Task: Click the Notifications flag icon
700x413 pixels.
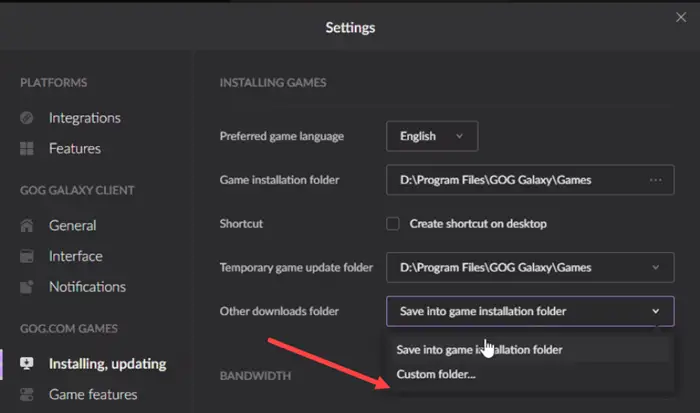Action: click(27, 287)
